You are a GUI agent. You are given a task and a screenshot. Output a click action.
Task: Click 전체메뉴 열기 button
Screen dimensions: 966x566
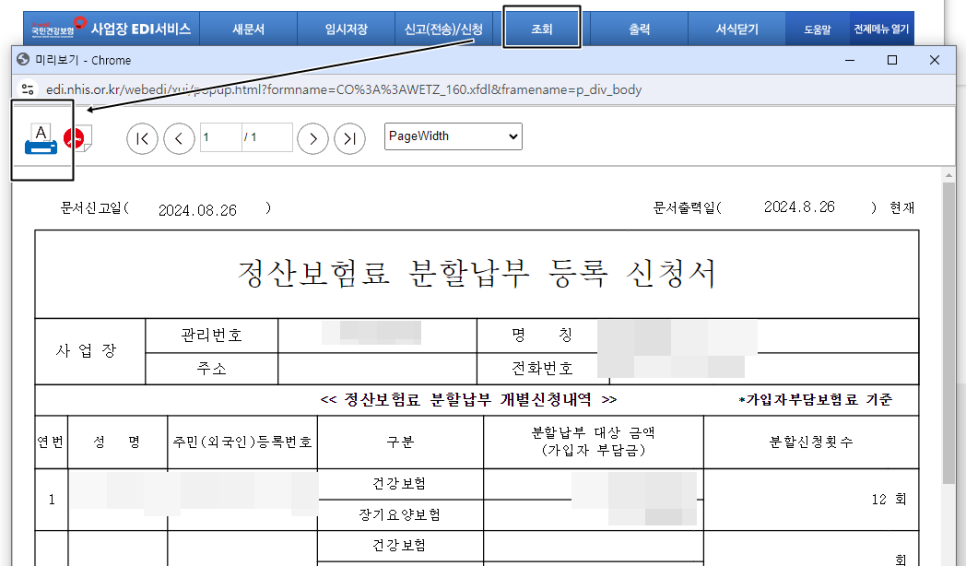[x=881, y=29]
